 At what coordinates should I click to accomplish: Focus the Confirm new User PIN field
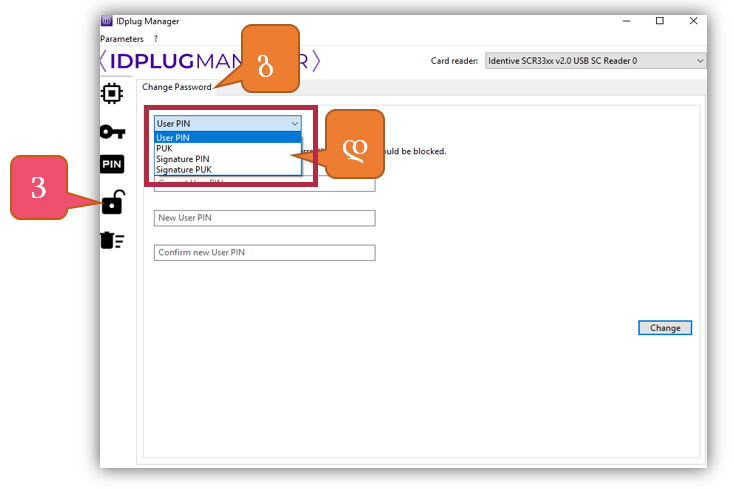(264, 253)
